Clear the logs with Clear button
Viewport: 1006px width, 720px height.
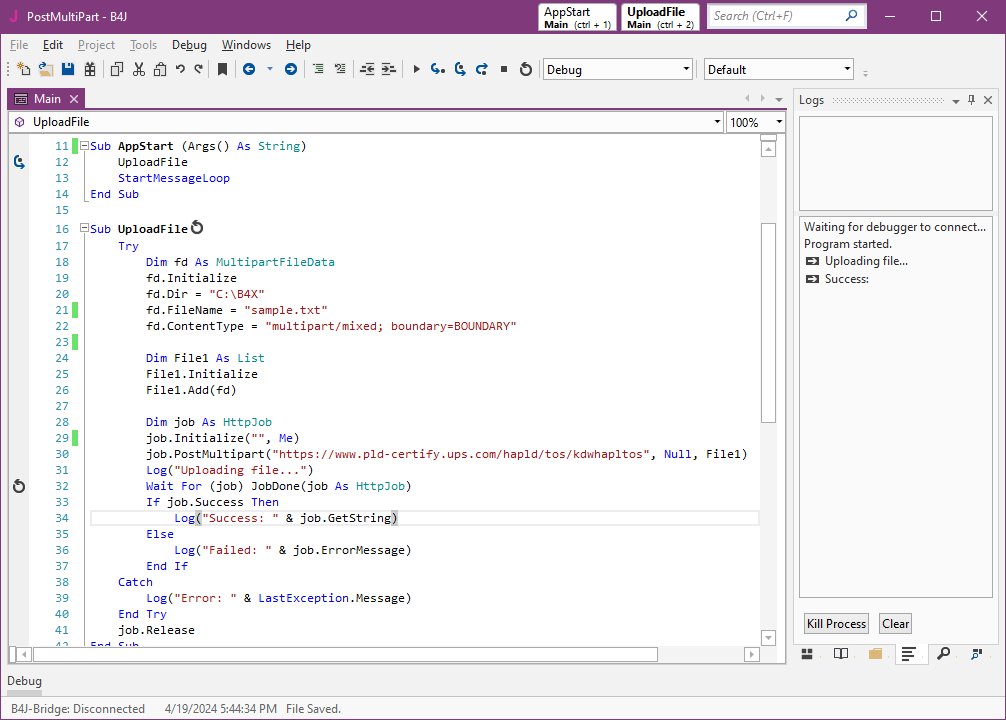pos(895,624)
